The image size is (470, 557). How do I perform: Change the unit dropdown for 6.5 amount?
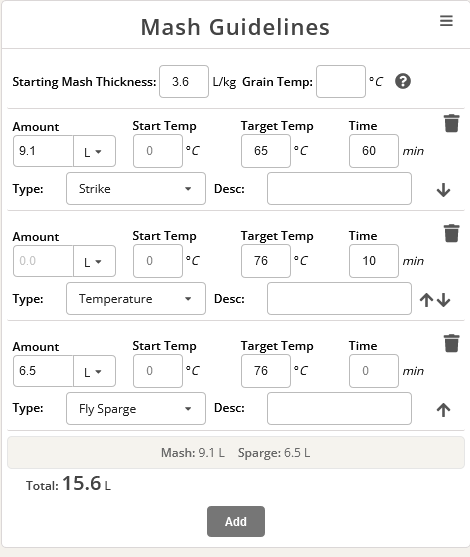click(94, 371)
